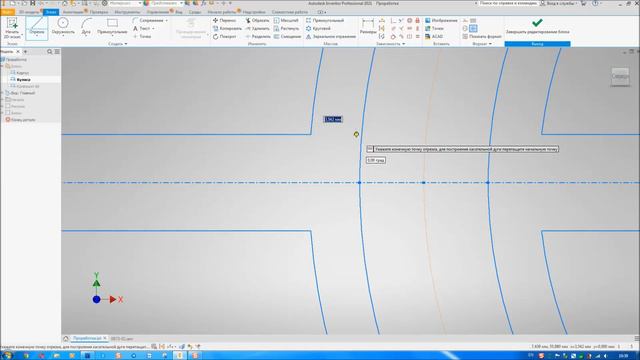Viewport: 640px width, 360px height.
Task: Open the Сопряжение dropdown arrow
Action: [167, 20]
